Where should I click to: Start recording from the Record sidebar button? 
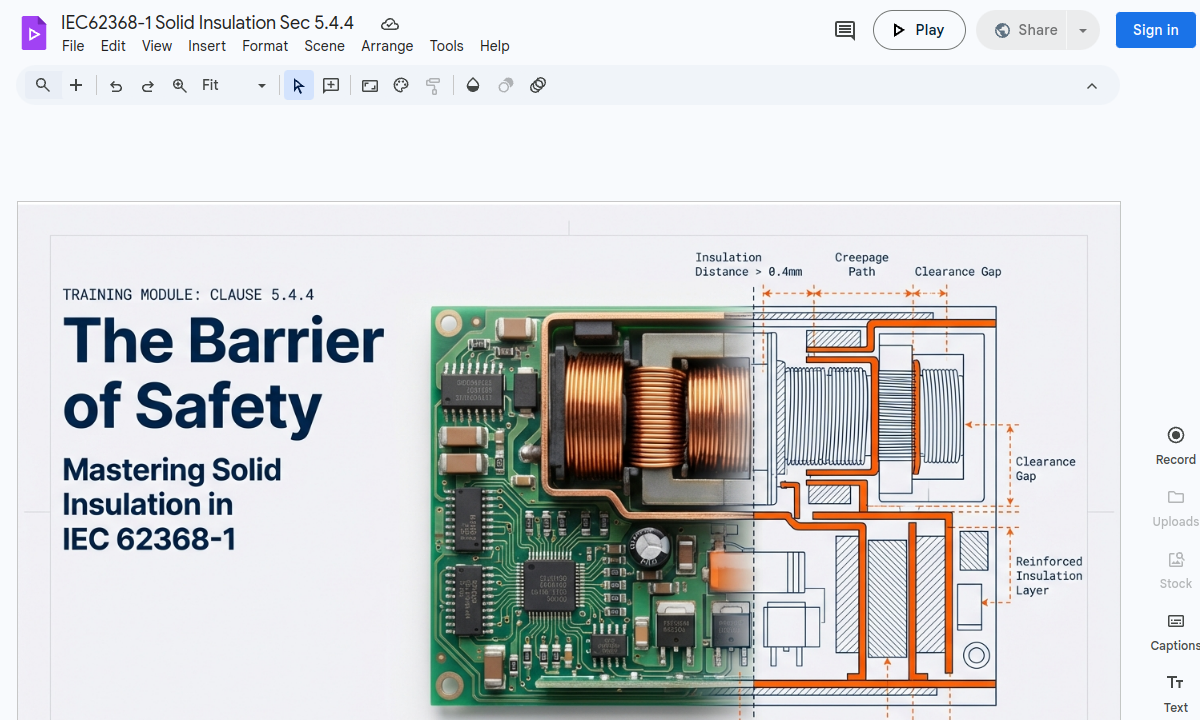pyautogui.click(x=1175, y=445)
